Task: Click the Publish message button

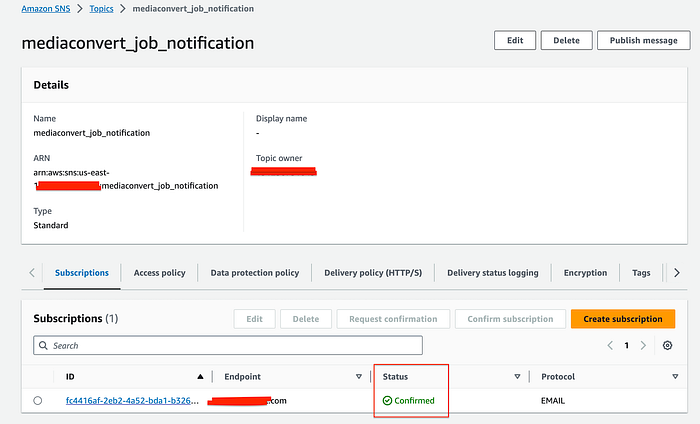Action: [643, 41]
